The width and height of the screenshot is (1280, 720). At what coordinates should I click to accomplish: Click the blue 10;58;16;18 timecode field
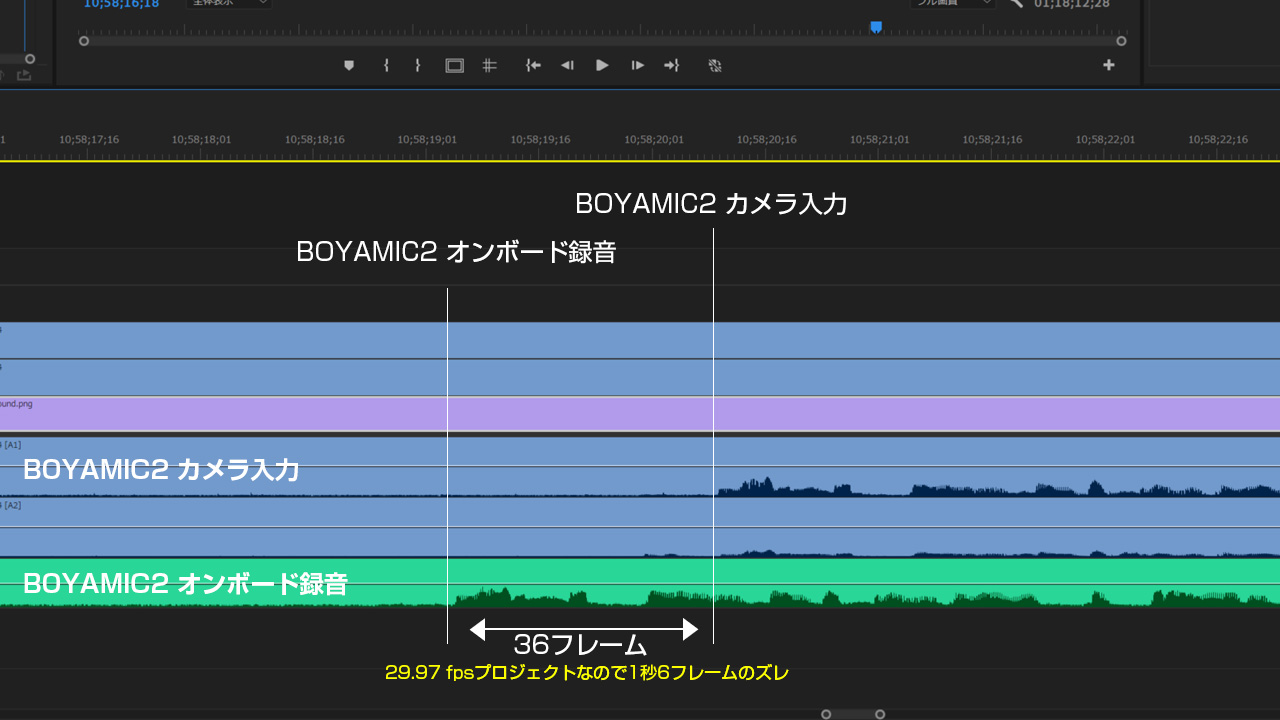[x=121, y=4]
